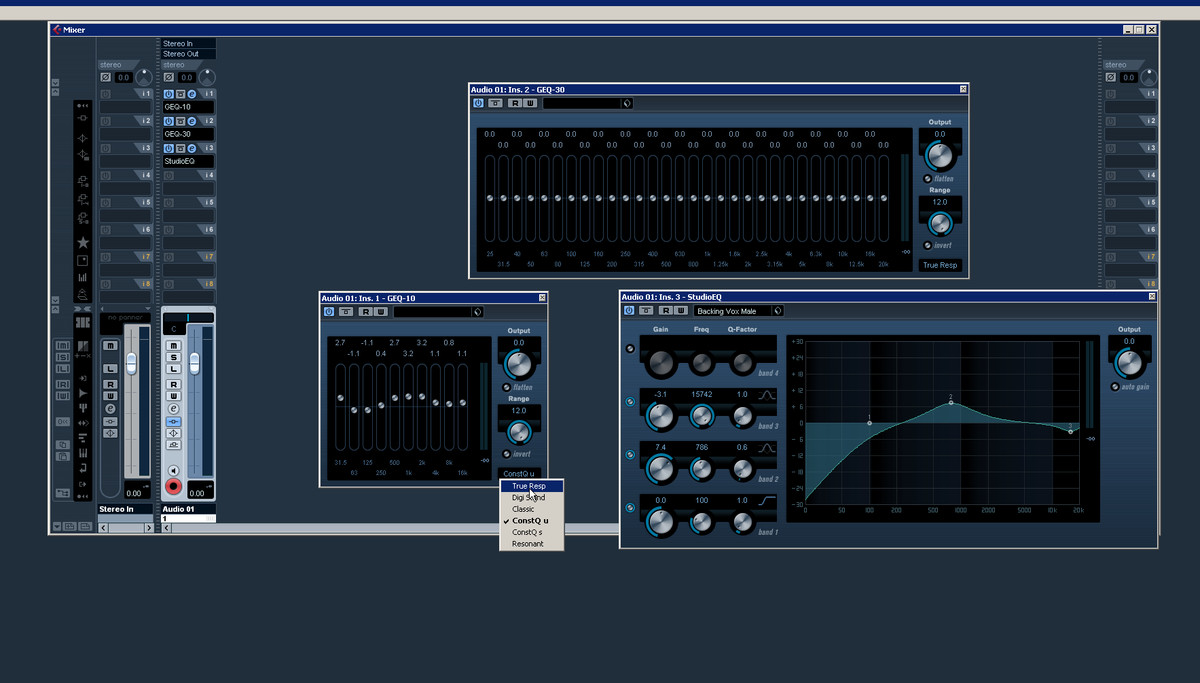
Task: Click insert 3 power button for StudioEQ
Action: (168, 147)
